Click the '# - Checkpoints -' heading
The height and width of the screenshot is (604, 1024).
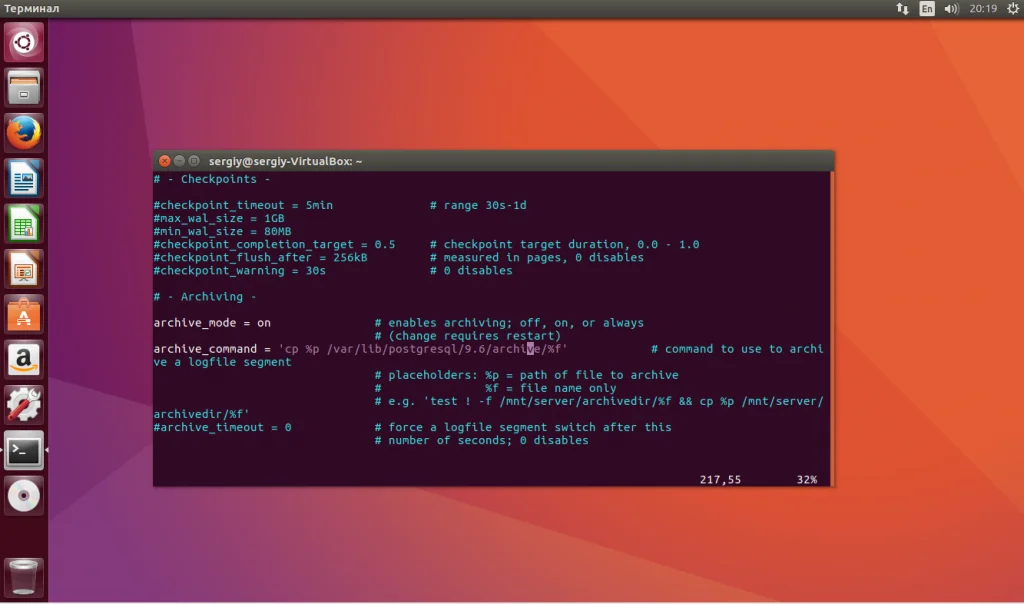pos(212,179)
